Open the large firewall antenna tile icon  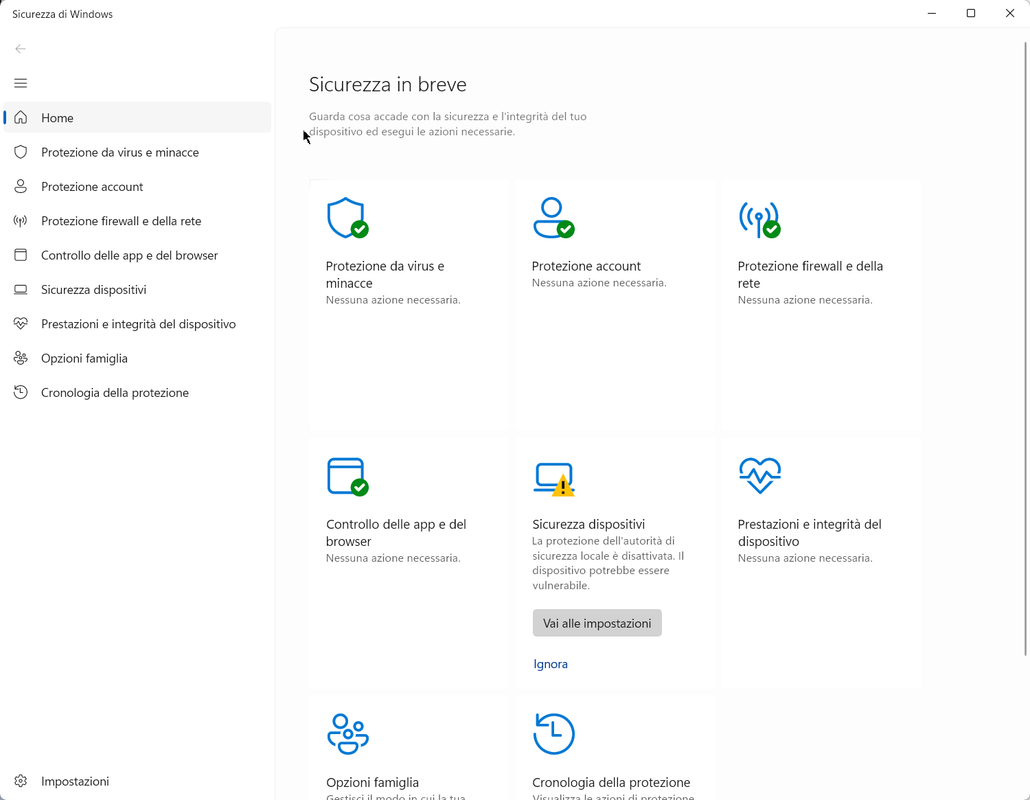click(759, 219)
